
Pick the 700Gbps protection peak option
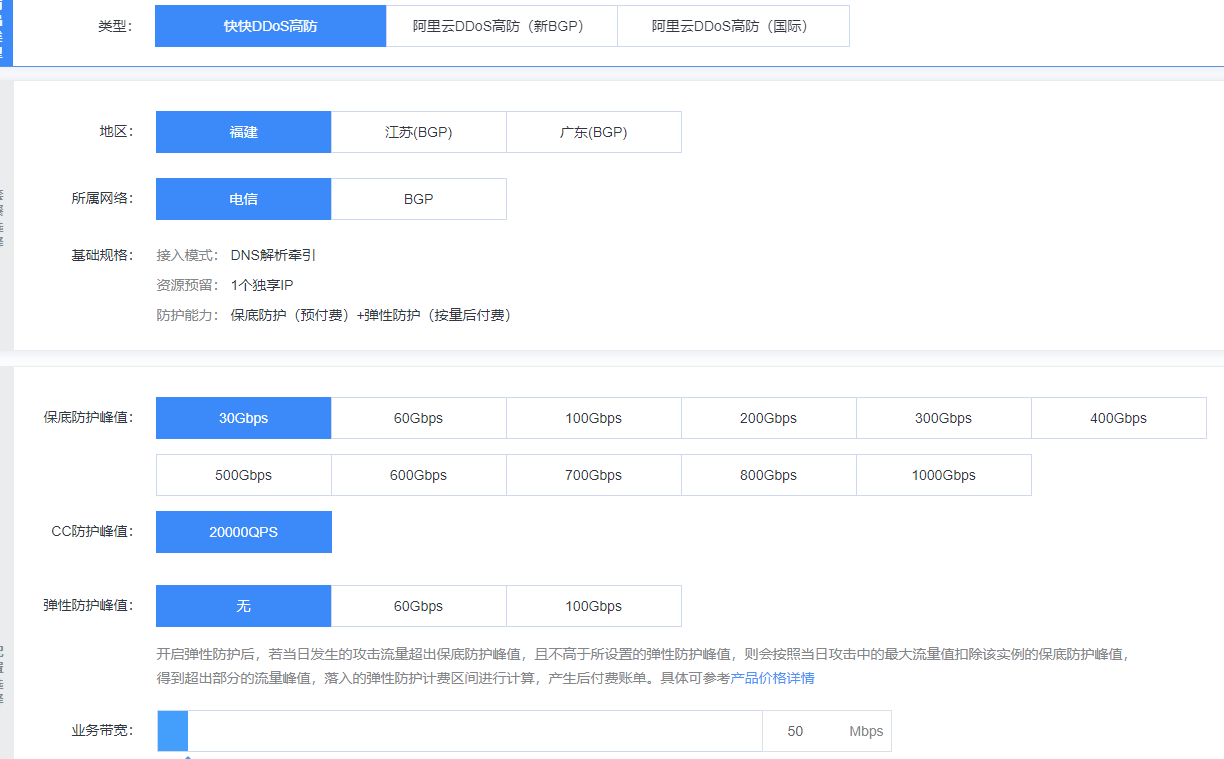tap(594, 475)
